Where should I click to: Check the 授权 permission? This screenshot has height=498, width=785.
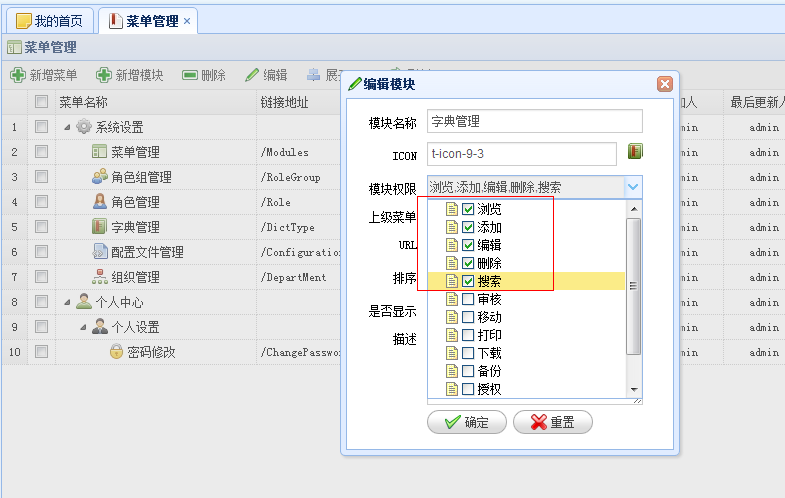(468, 389)
